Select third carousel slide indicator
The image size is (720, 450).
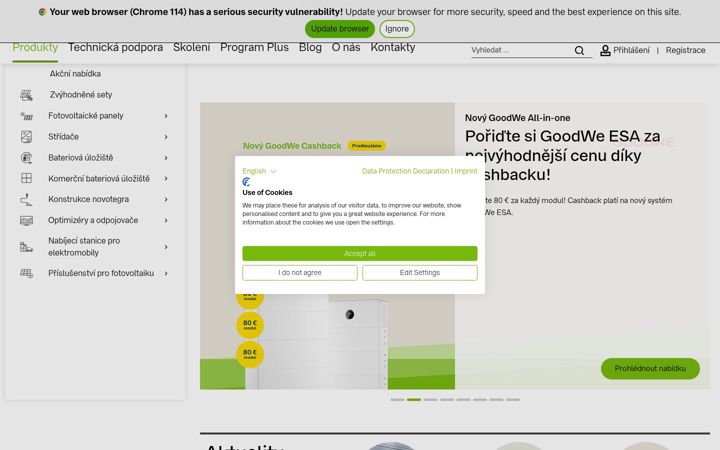(430, 400)
